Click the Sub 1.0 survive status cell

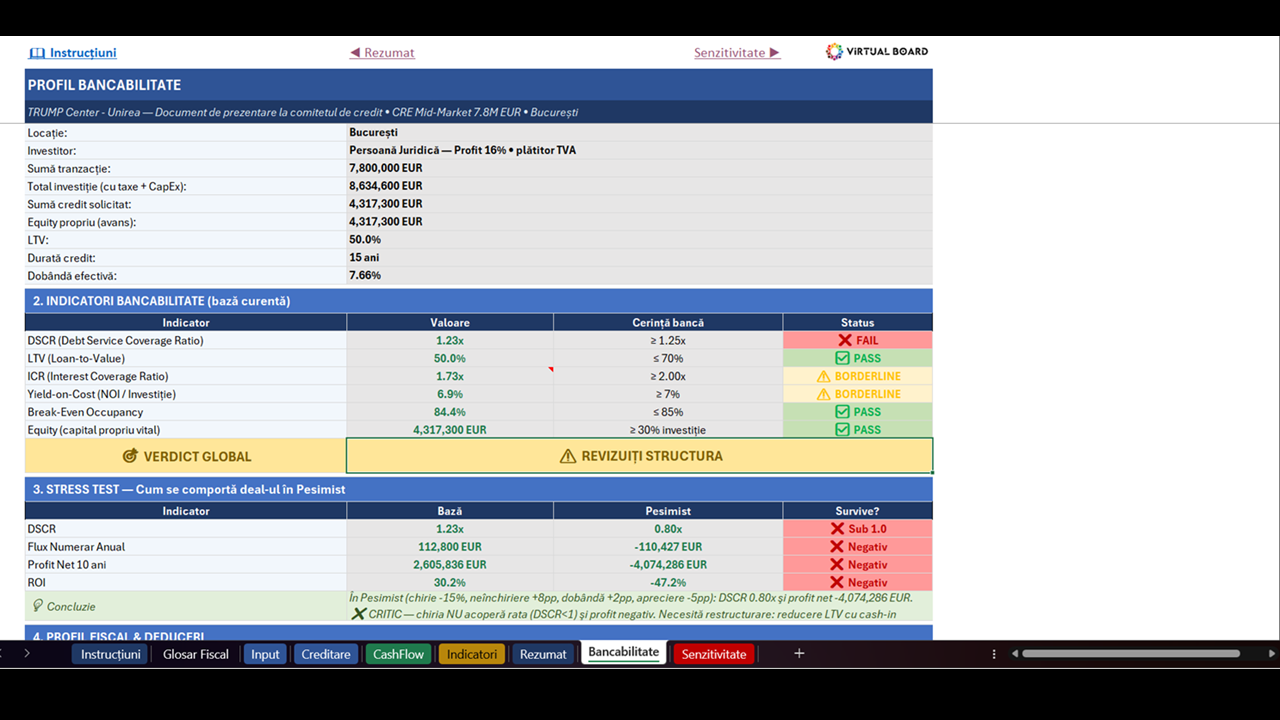point(858,529)
